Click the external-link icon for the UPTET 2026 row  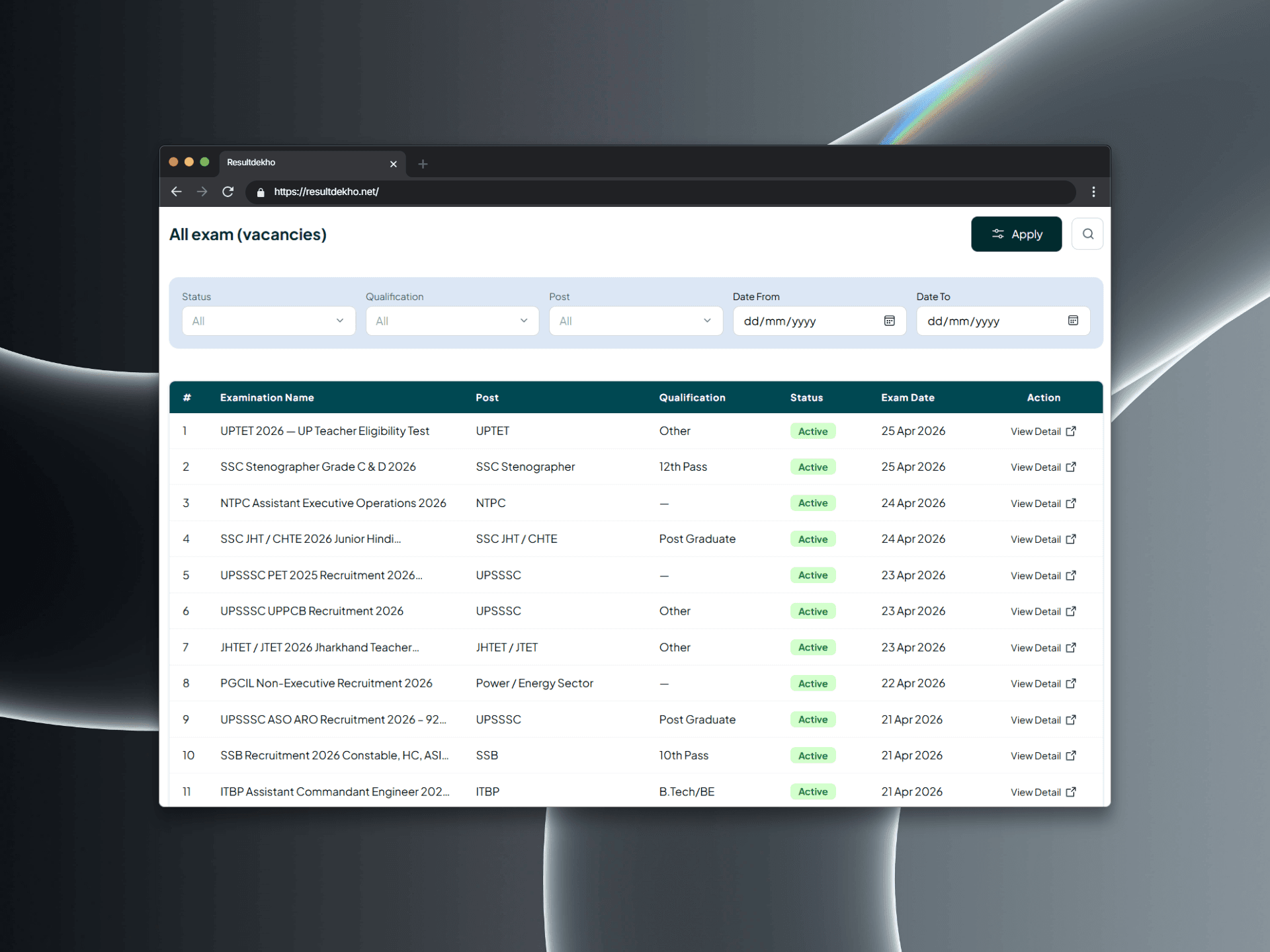click(1071, 431)
